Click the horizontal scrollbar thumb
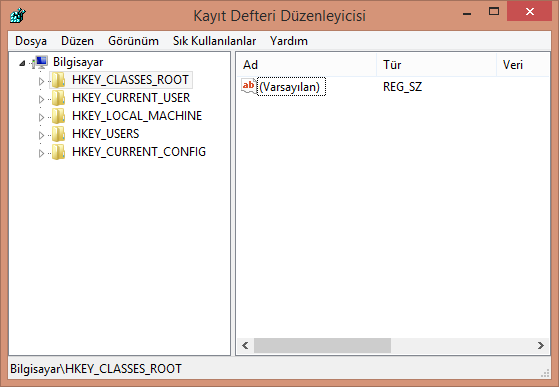 tap(322, 345)
